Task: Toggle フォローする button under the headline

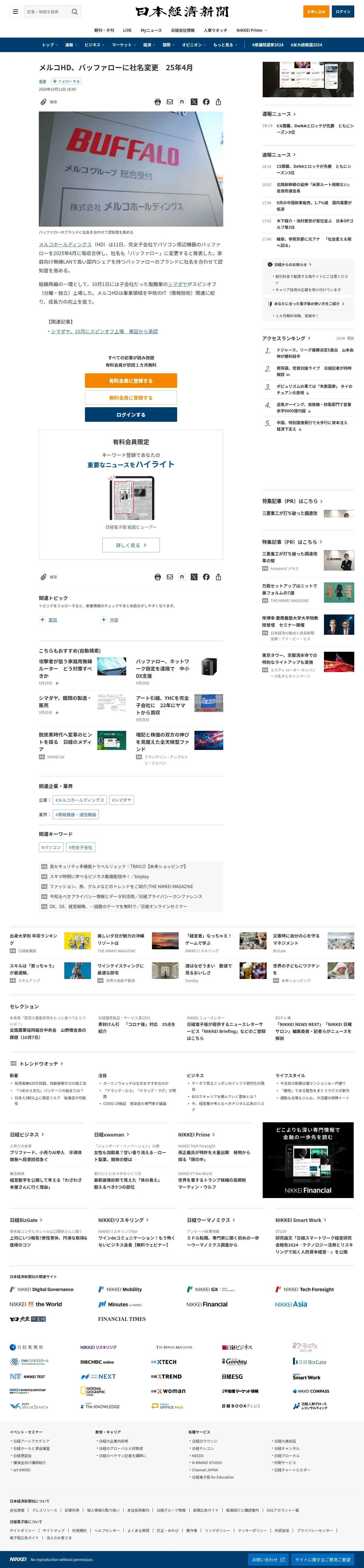Action: [66, 81]
